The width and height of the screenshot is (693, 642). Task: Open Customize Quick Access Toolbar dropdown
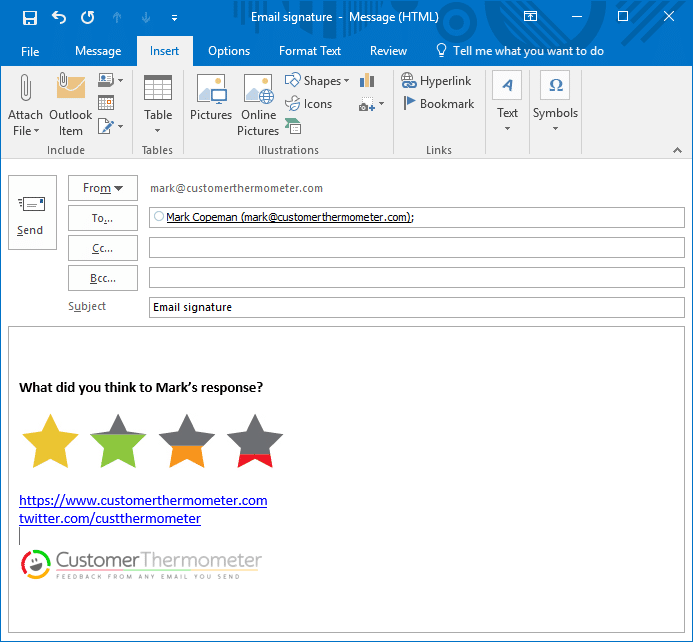174,18
